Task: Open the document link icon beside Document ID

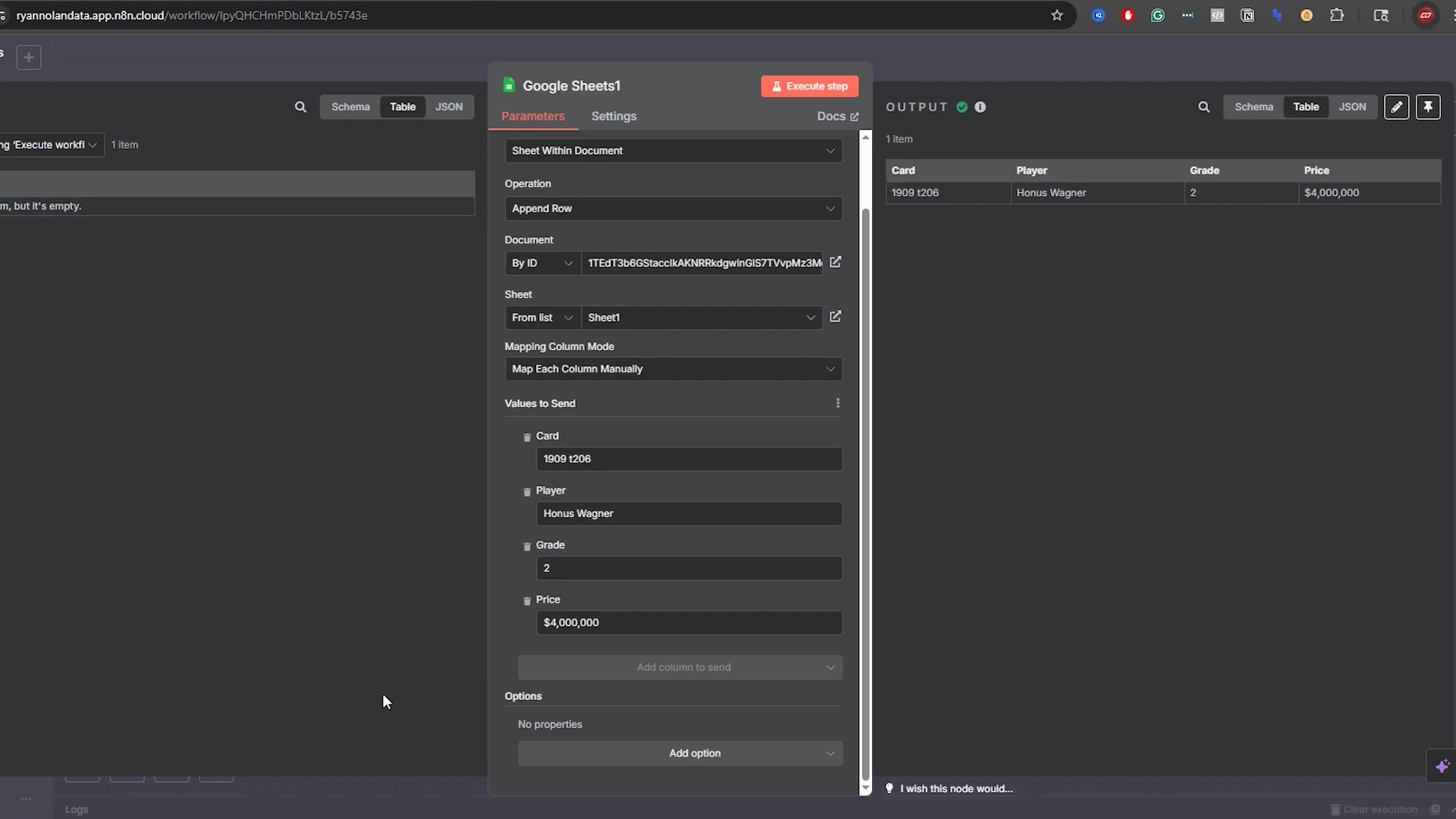Action: click(x=835, y=262)
